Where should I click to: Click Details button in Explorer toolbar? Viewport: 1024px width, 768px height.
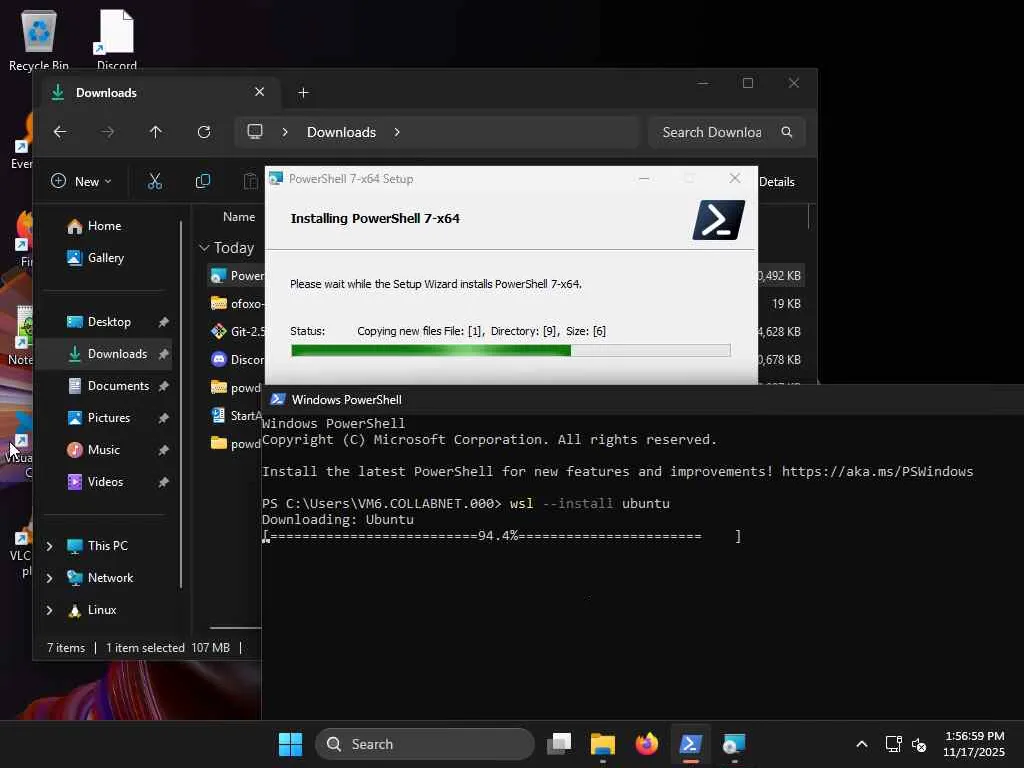coord(776,182)
